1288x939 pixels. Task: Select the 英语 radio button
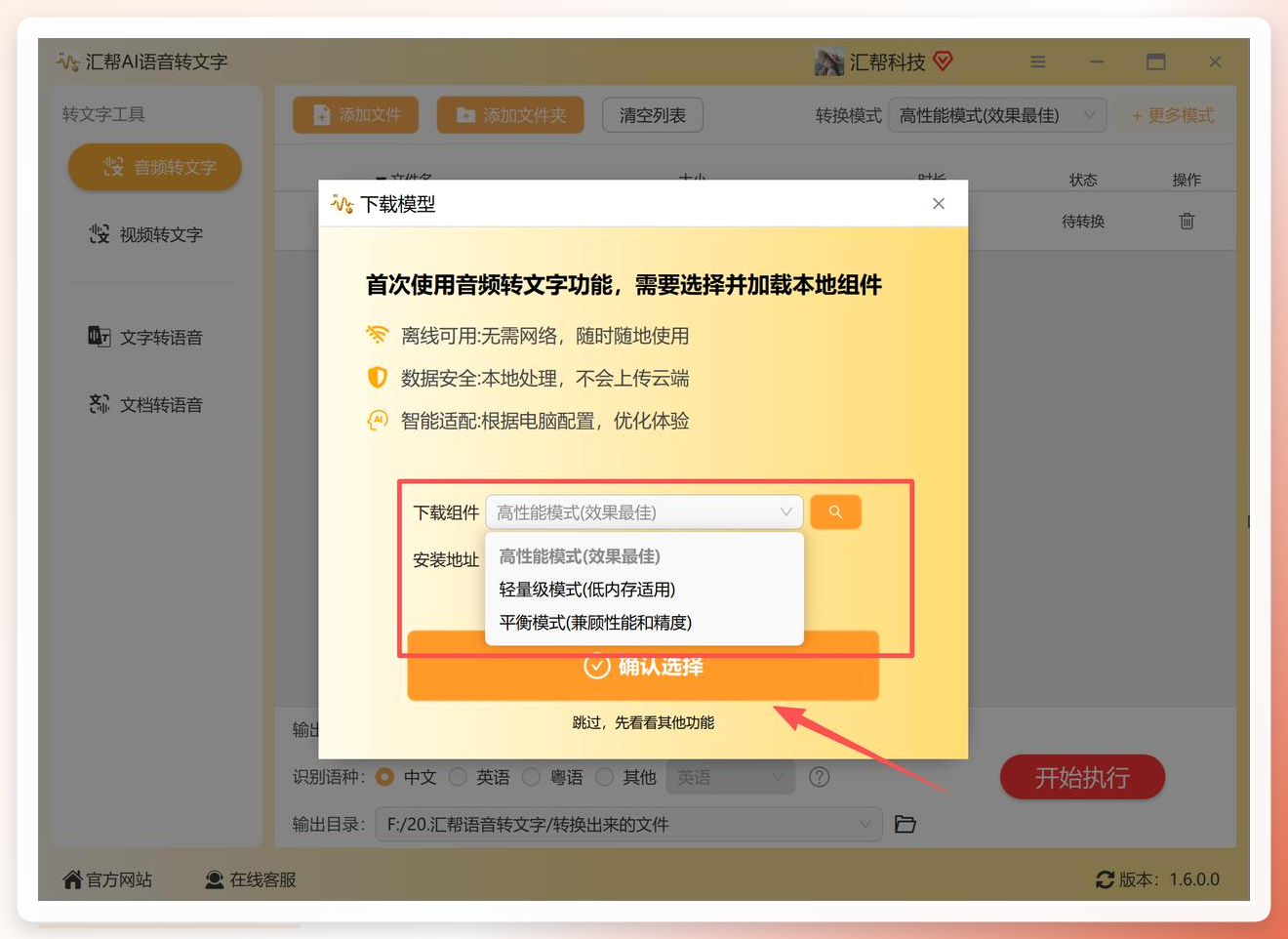tap(458, 777)
